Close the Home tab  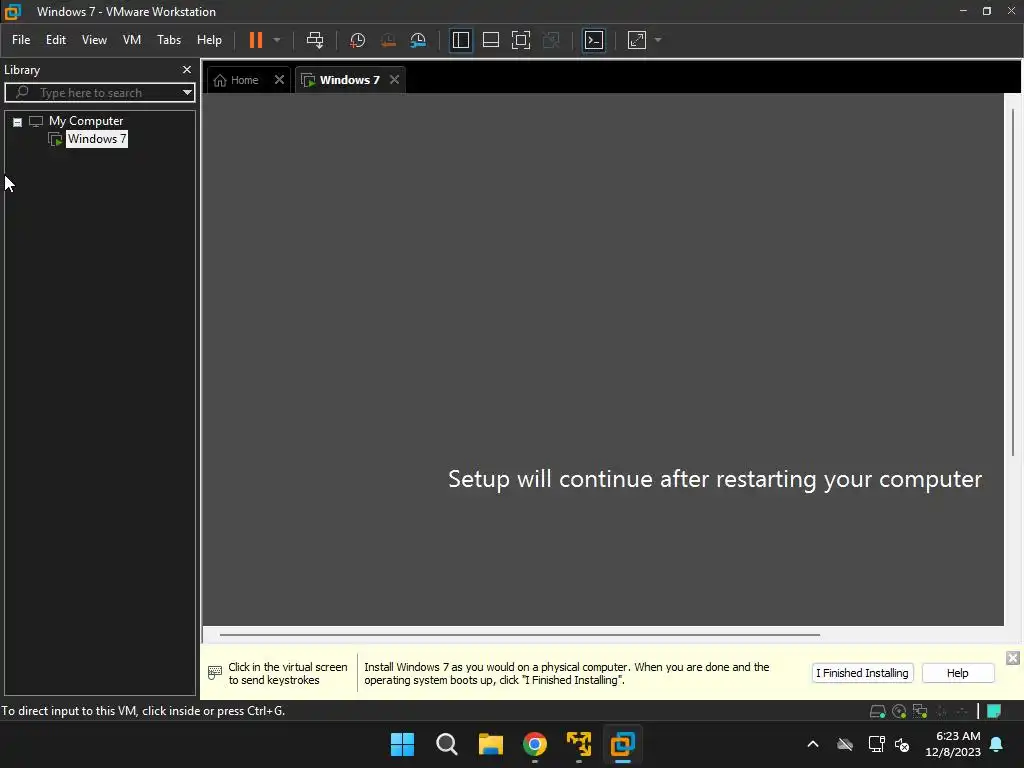280,80
